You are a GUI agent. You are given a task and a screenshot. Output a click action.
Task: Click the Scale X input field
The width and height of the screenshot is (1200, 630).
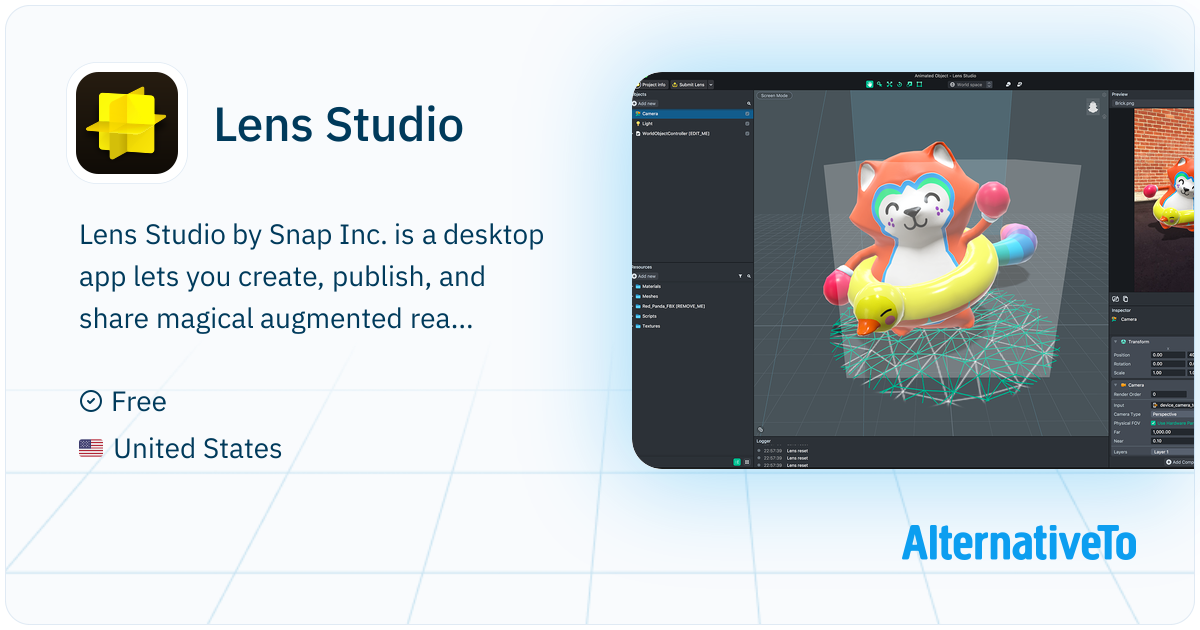1167,373
